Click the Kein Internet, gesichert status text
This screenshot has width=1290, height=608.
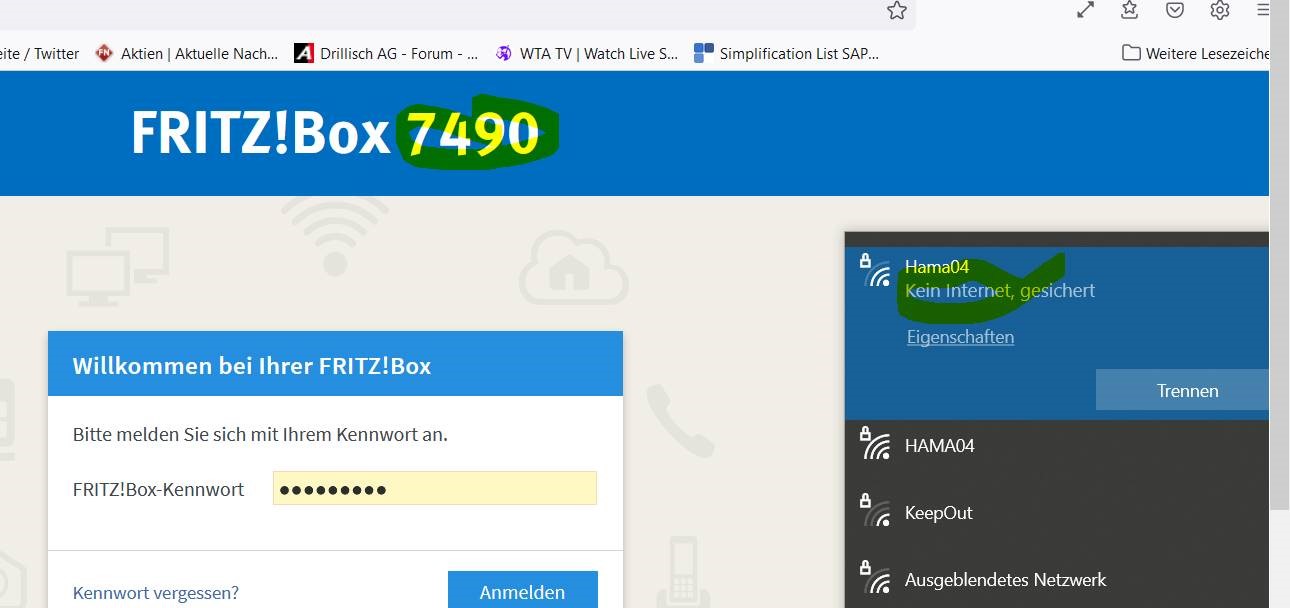(x=1000, y=291)
